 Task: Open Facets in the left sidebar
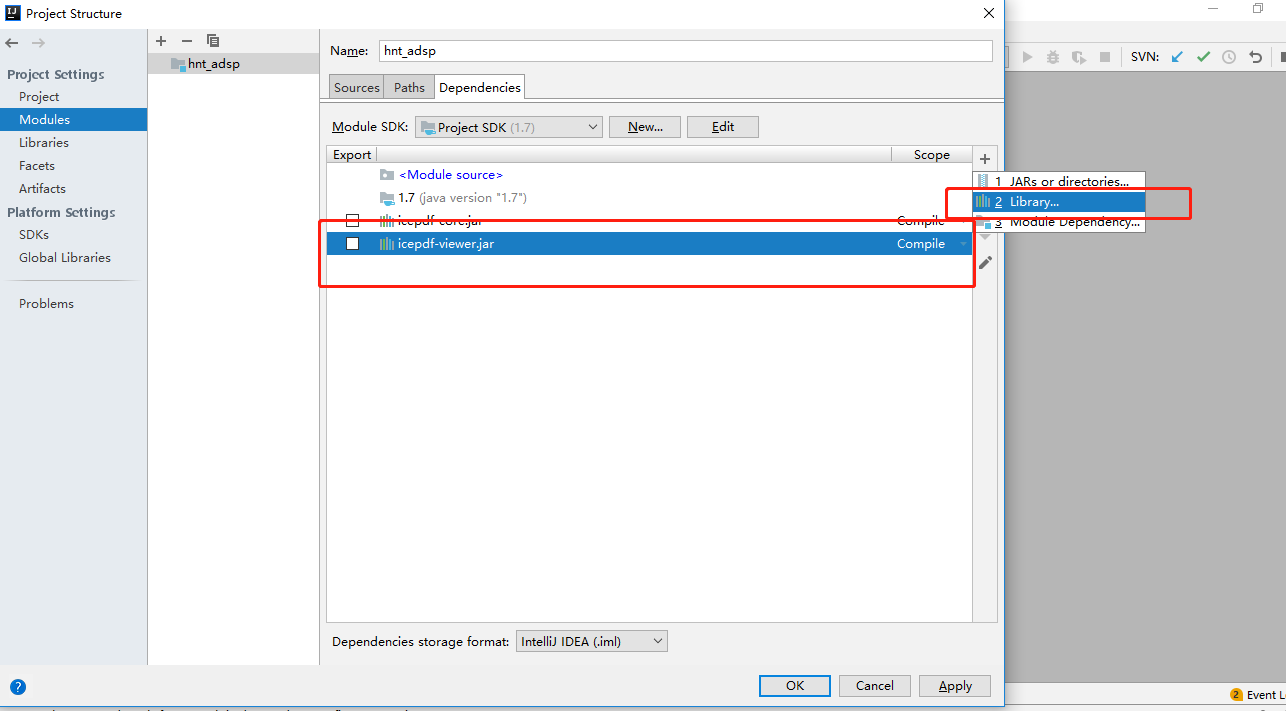click(x=37, y=166)
